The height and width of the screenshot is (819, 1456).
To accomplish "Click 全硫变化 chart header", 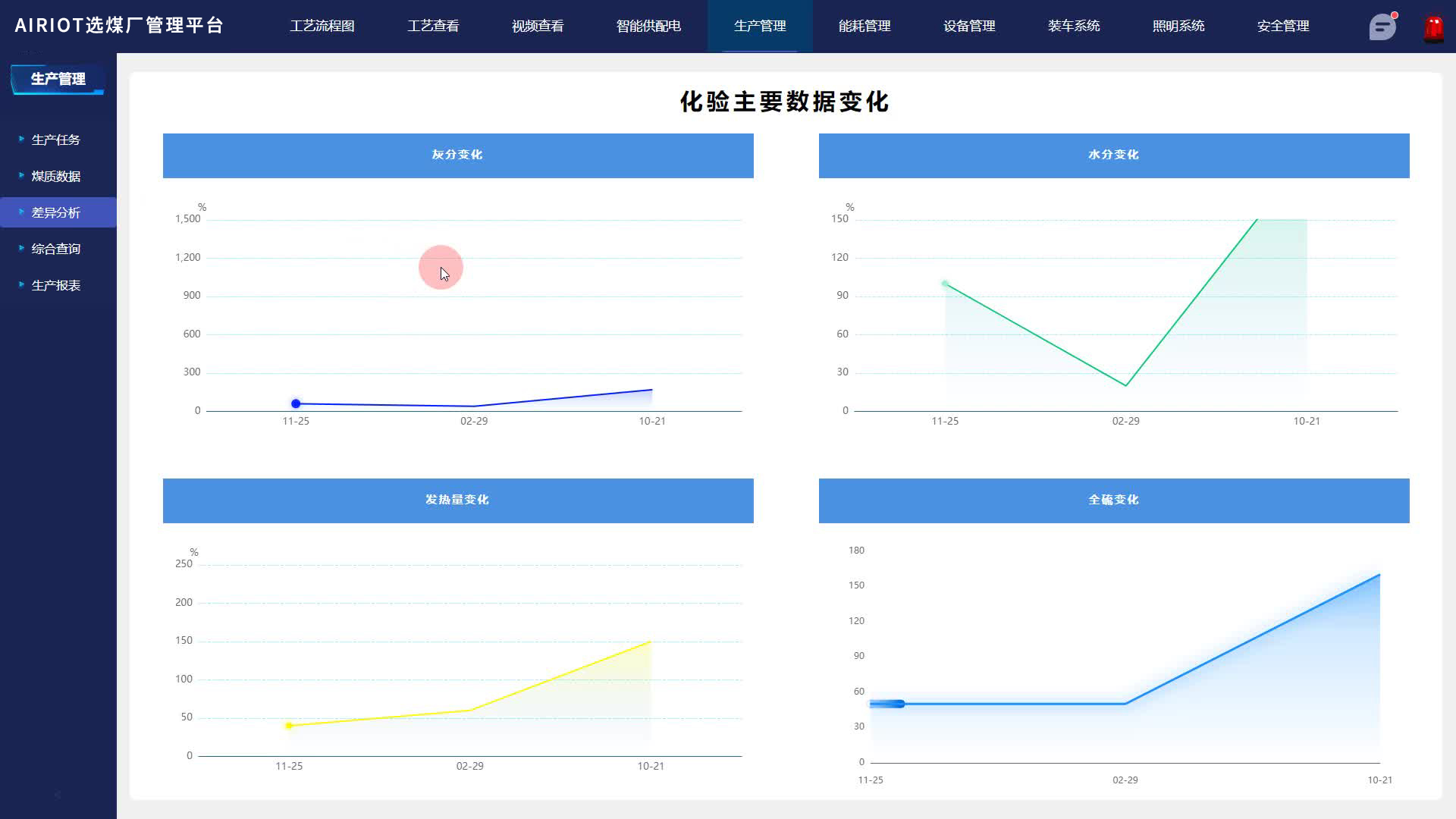I will pos(1114,500).
